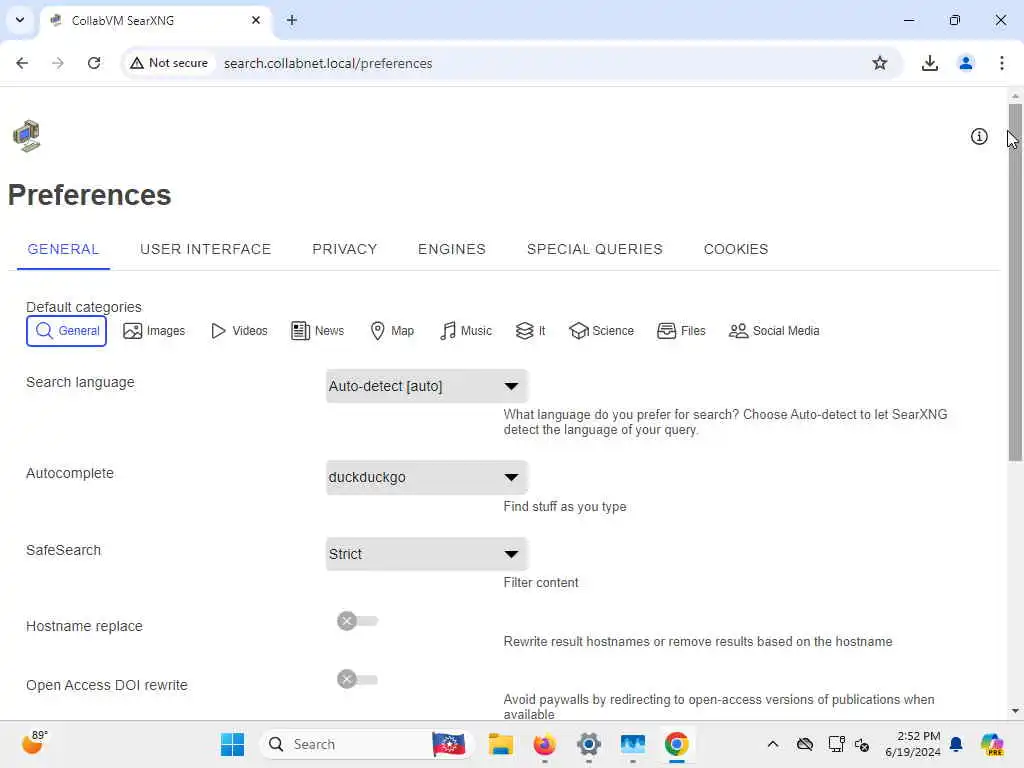
Task: Open the Copilot preview icon
Action: click(991, 744)
